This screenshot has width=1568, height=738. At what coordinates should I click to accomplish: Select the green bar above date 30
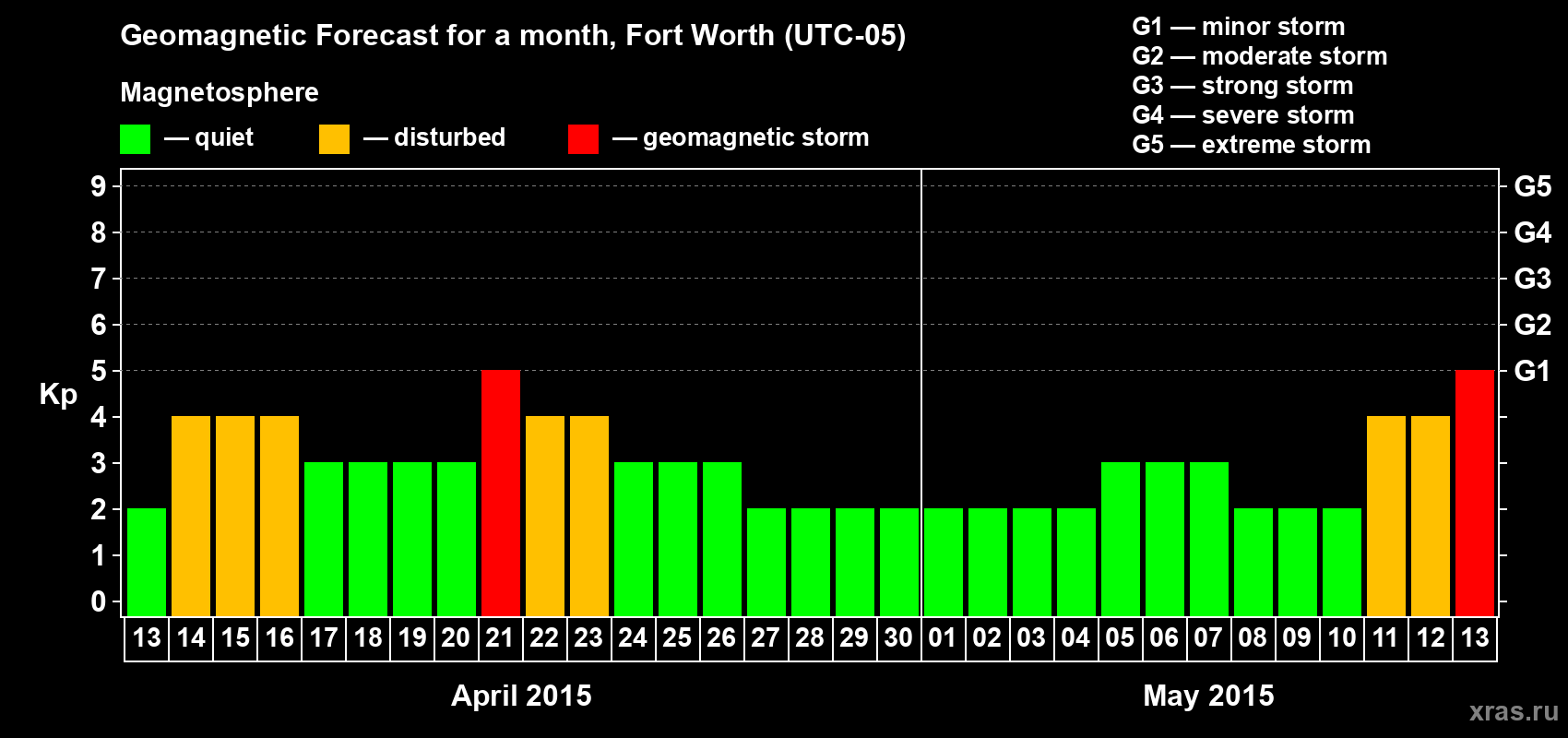[x=899, y=563]
